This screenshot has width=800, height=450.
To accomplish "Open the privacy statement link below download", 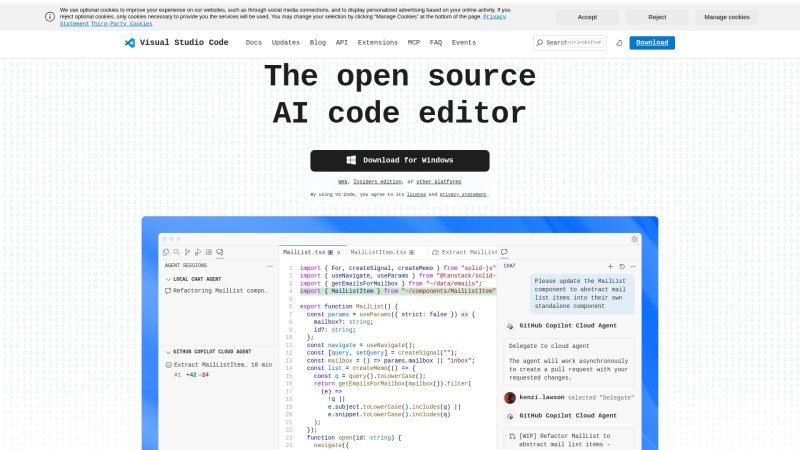I will tap(463, 195).
